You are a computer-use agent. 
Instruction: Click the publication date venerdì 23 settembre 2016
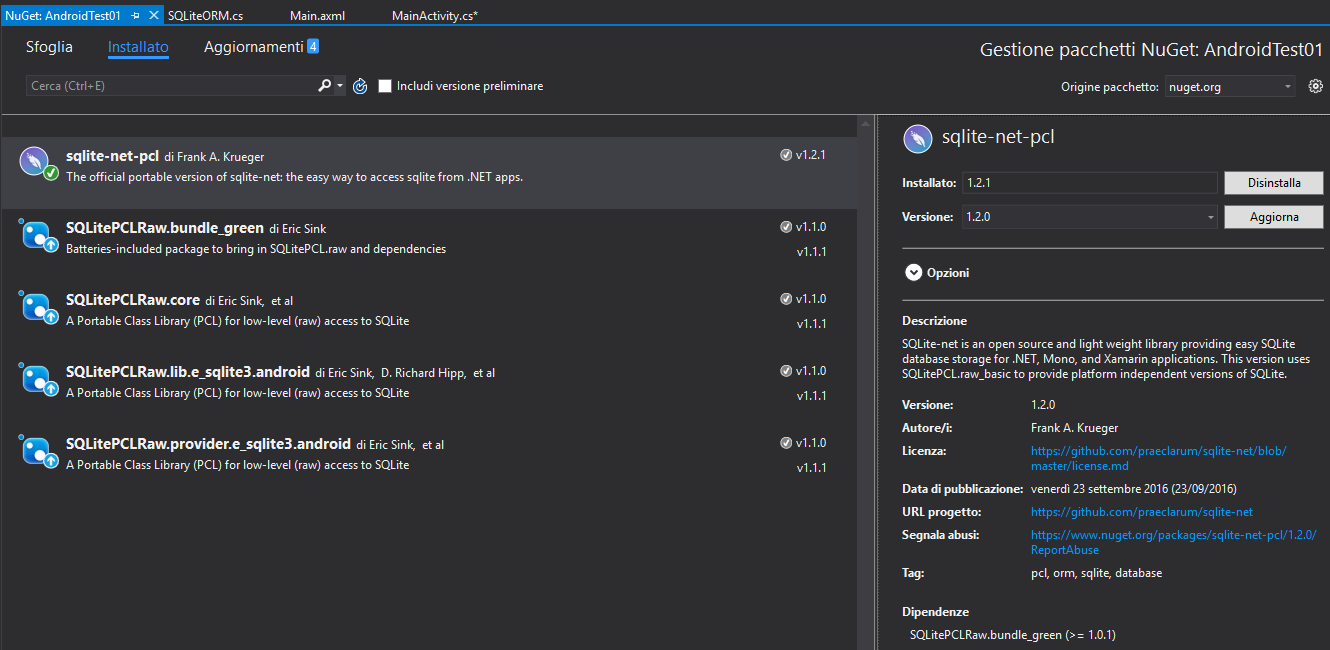(1134, 488)
